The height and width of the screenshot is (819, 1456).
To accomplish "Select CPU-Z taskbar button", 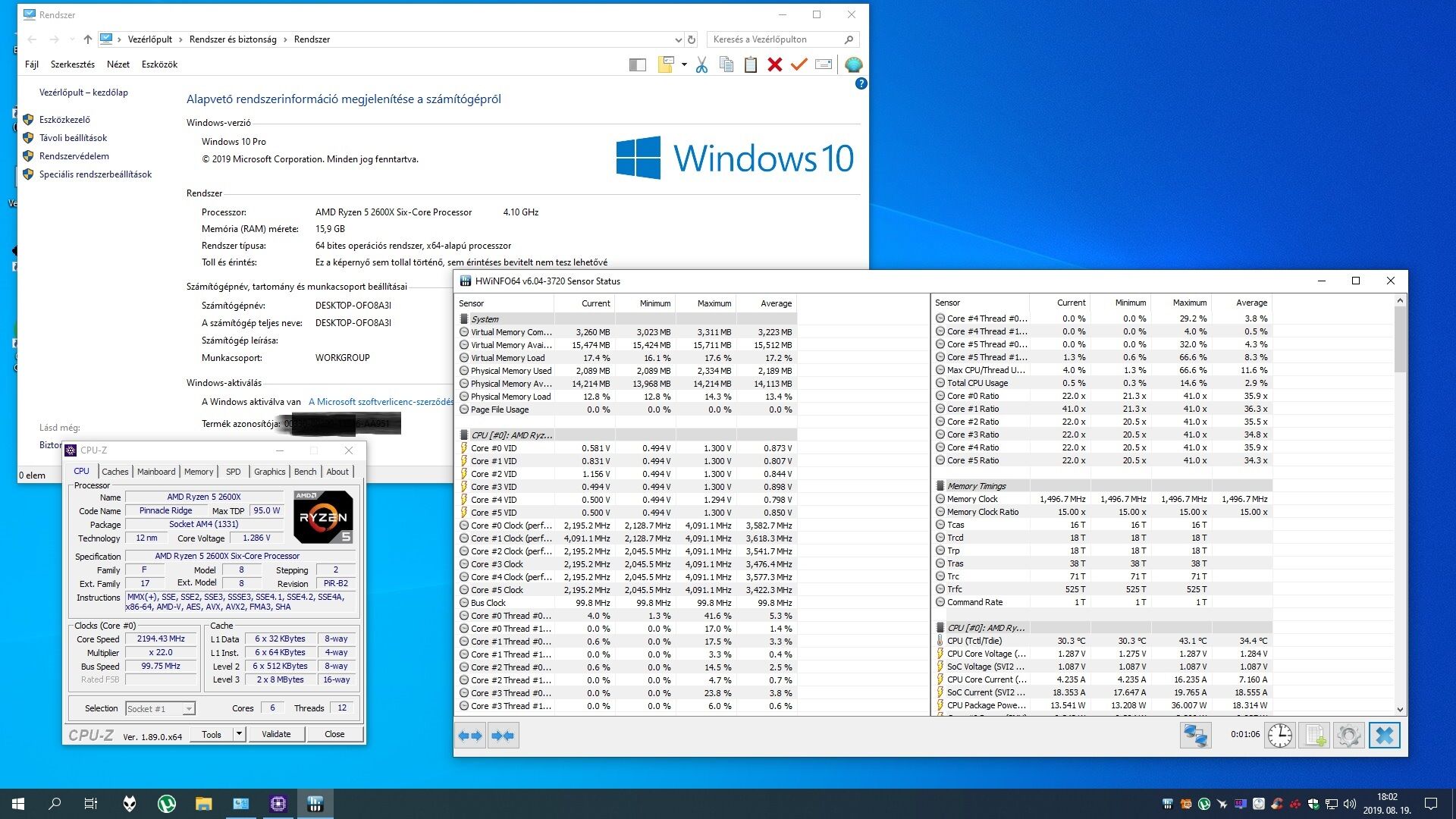I will coord(278,804).
